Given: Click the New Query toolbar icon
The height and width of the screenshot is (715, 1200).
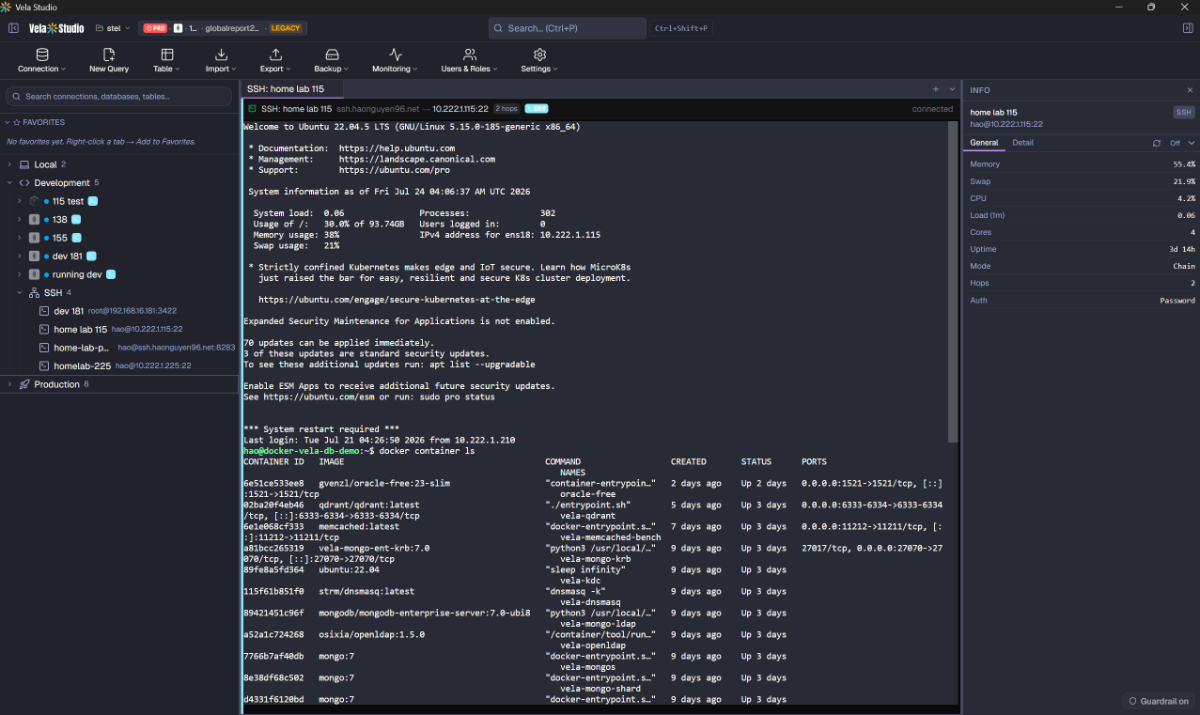Looking at the screenshot, I should click(109, 60).
